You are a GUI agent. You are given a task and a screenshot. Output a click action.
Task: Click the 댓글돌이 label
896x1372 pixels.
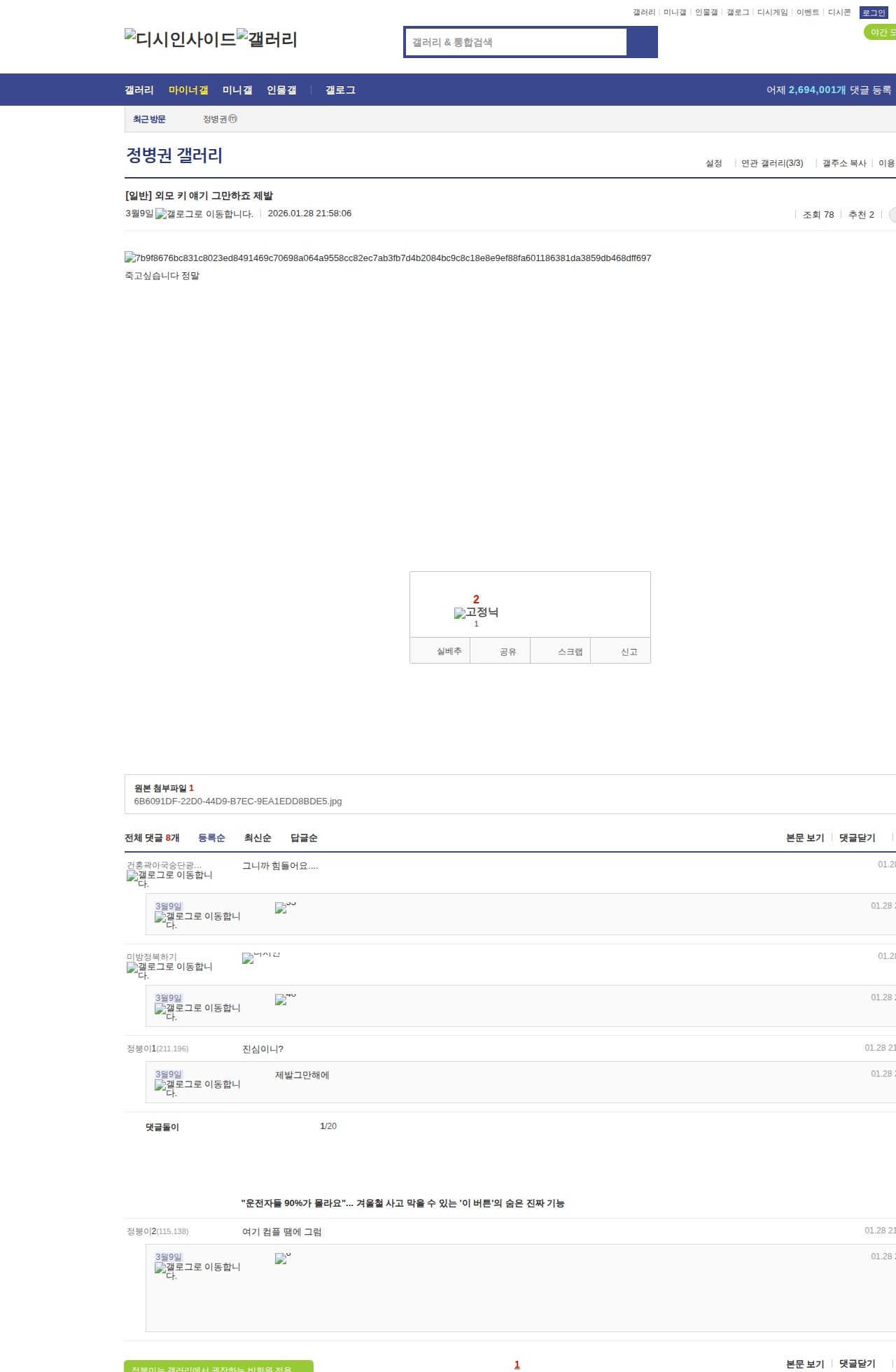click(162, 1127)
